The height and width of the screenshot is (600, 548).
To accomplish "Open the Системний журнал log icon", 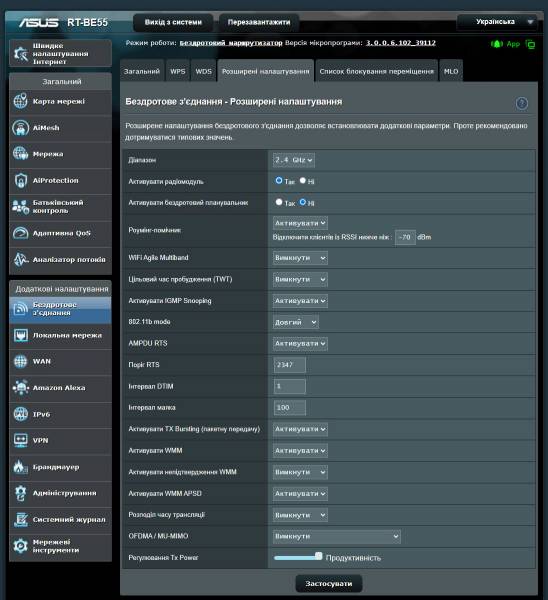I will (21, 519).
